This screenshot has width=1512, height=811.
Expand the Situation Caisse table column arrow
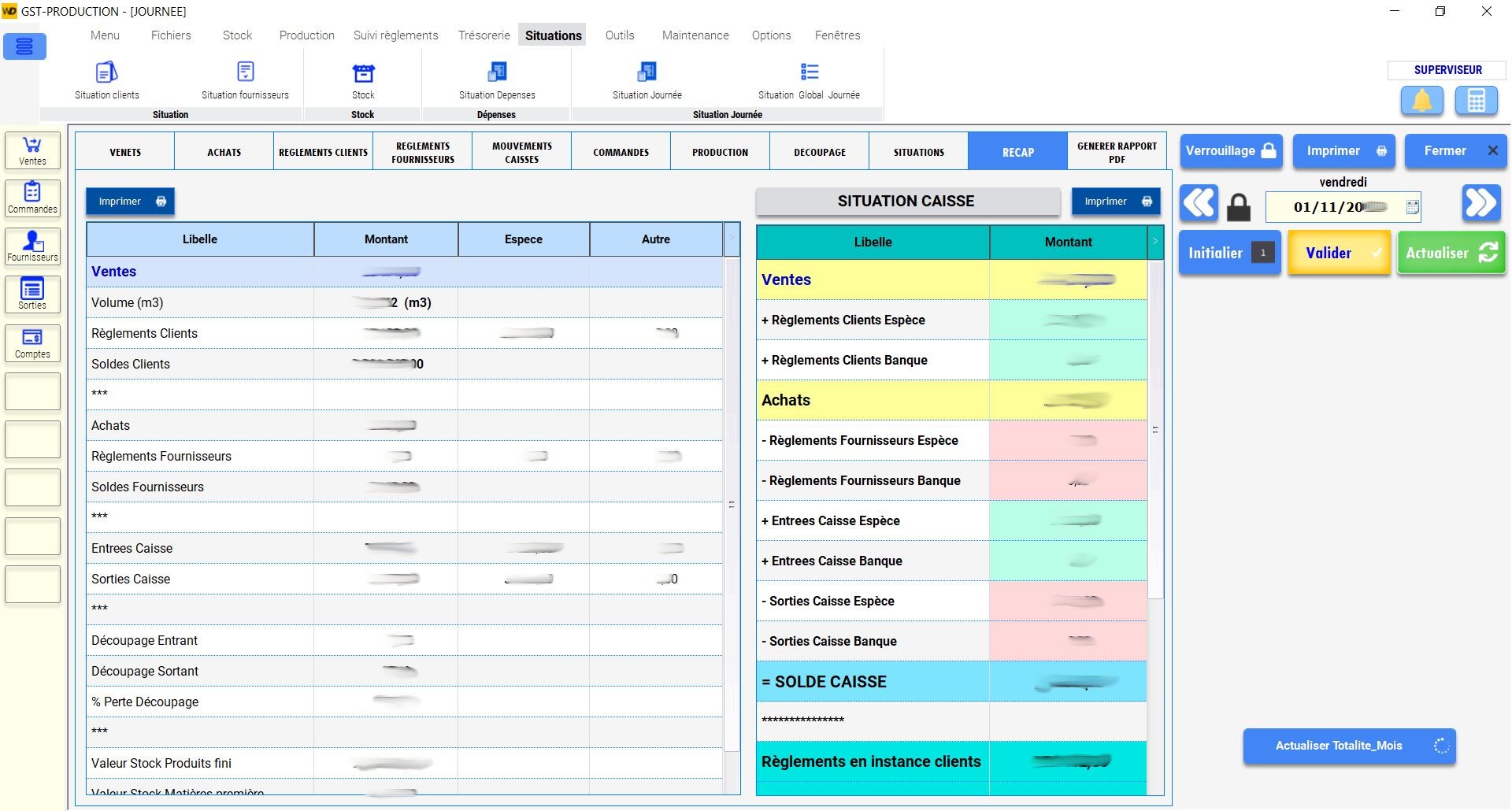coord(1155,242)
